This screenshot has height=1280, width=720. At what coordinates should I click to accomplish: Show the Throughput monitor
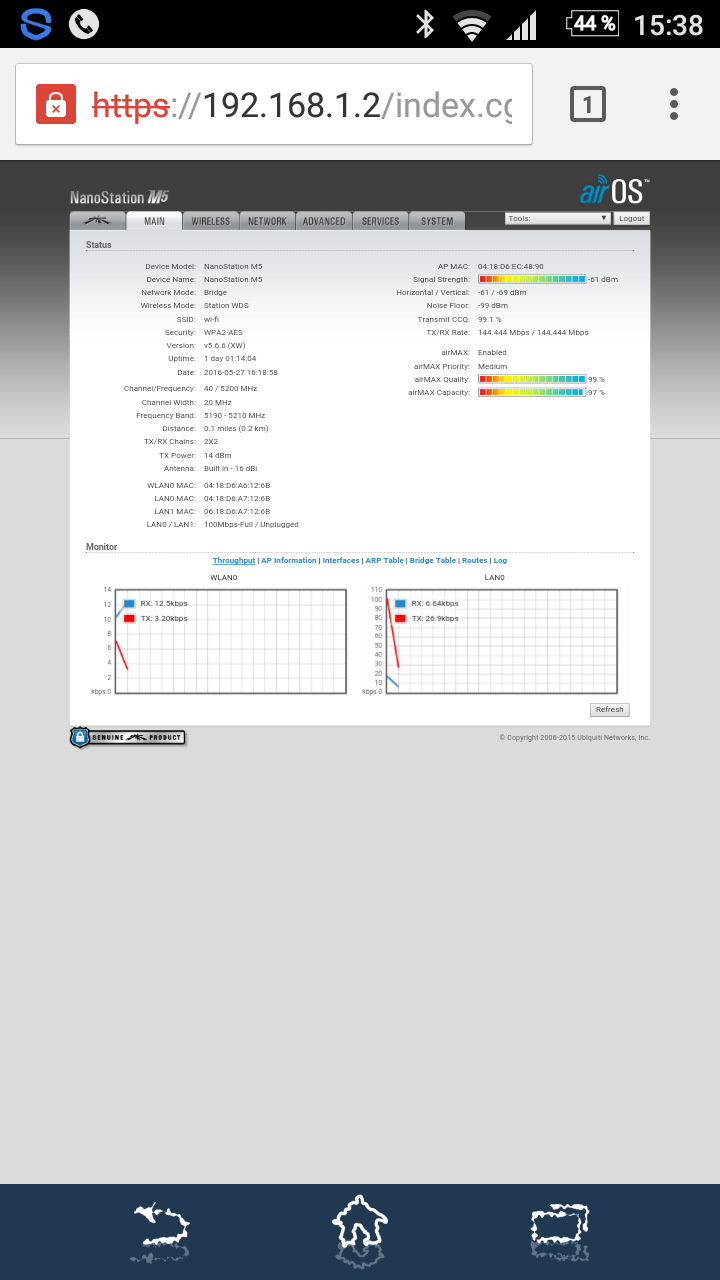click(x=234, y=561)
